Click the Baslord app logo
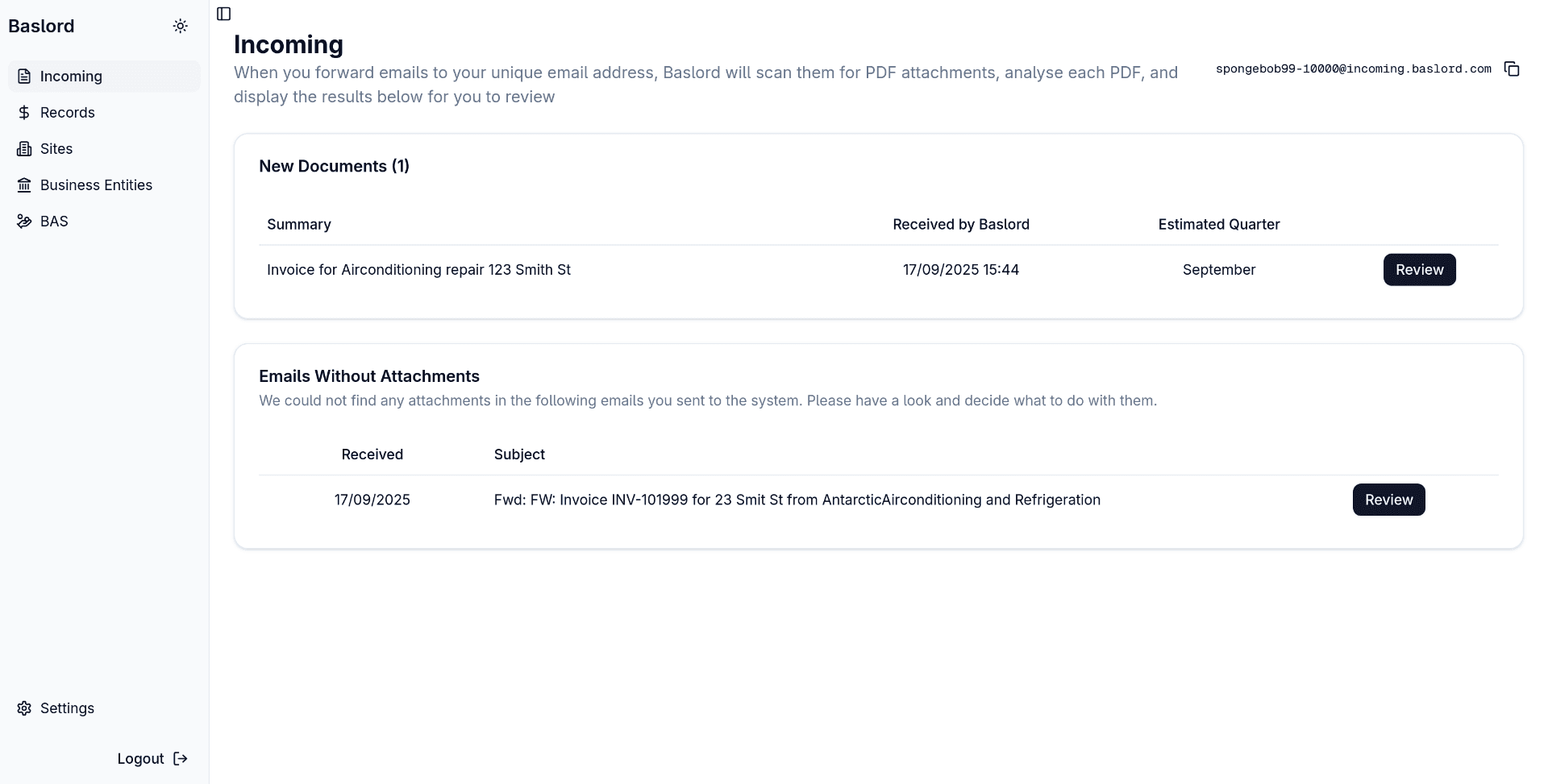The image size is (1548, 784). pos(41,26)
